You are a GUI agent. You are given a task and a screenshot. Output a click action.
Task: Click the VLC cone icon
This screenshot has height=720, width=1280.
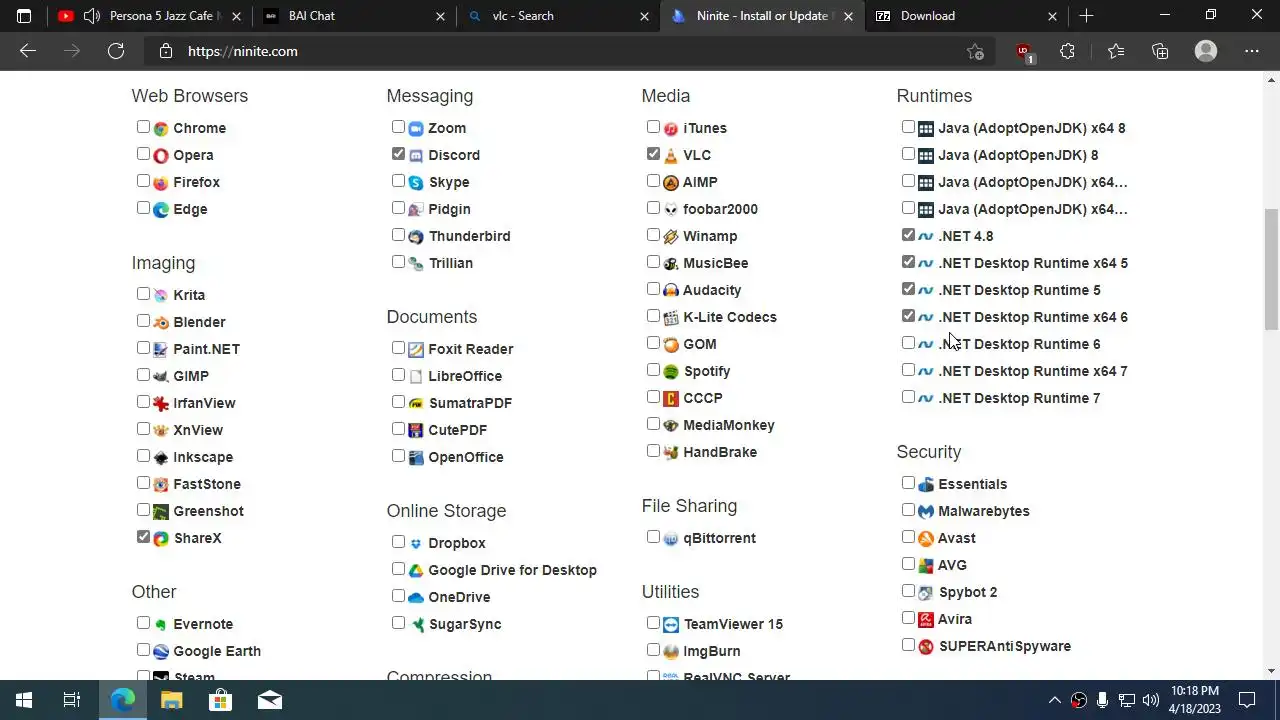point(670,155)
